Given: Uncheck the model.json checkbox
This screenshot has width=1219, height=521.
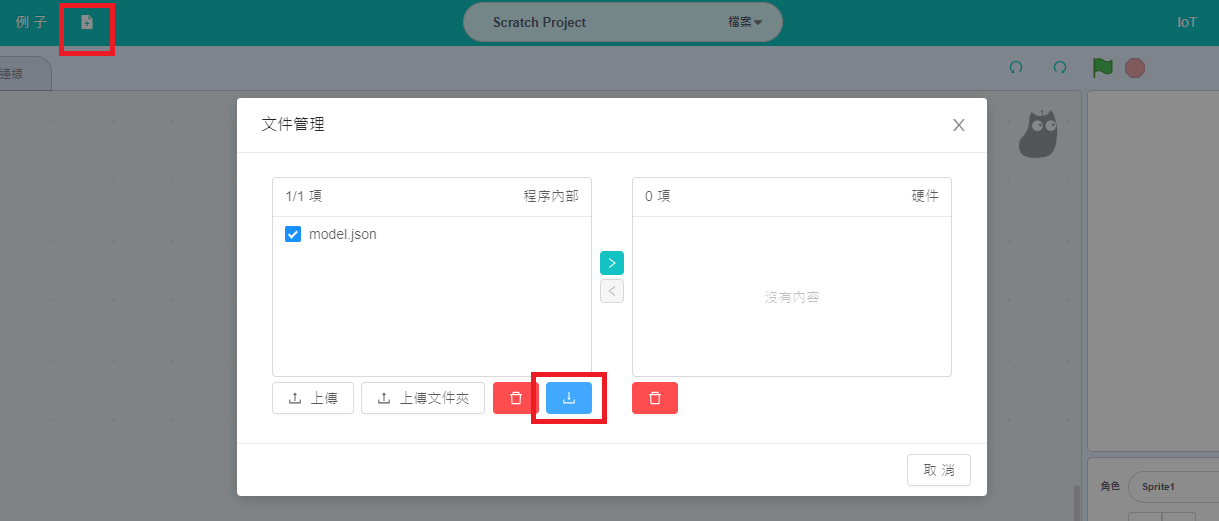Looking at the screenshot, I should click(293, 234).
